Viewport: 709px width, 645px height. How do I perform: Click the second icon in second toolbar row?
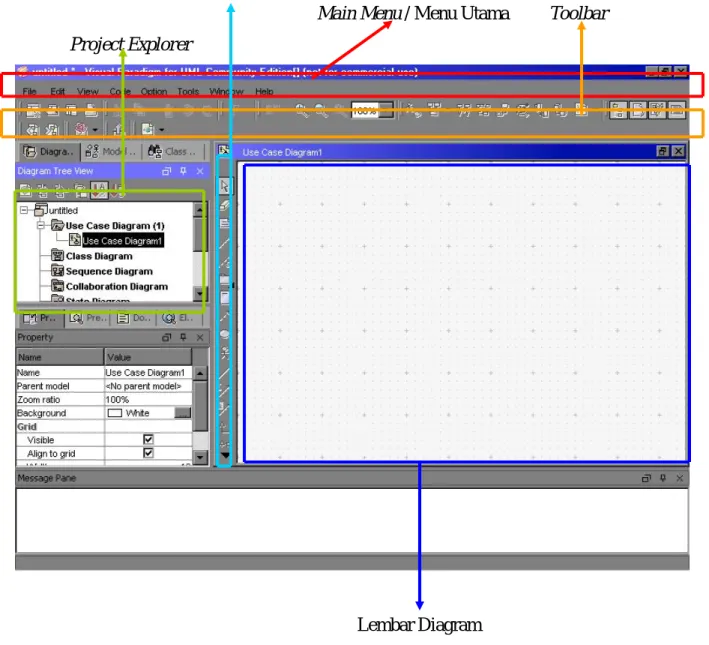point(52,130)
